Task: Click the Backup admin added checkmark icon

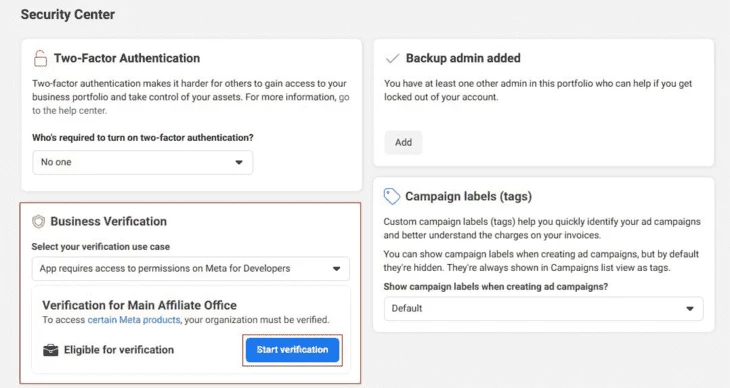Action: coord(392,58)
